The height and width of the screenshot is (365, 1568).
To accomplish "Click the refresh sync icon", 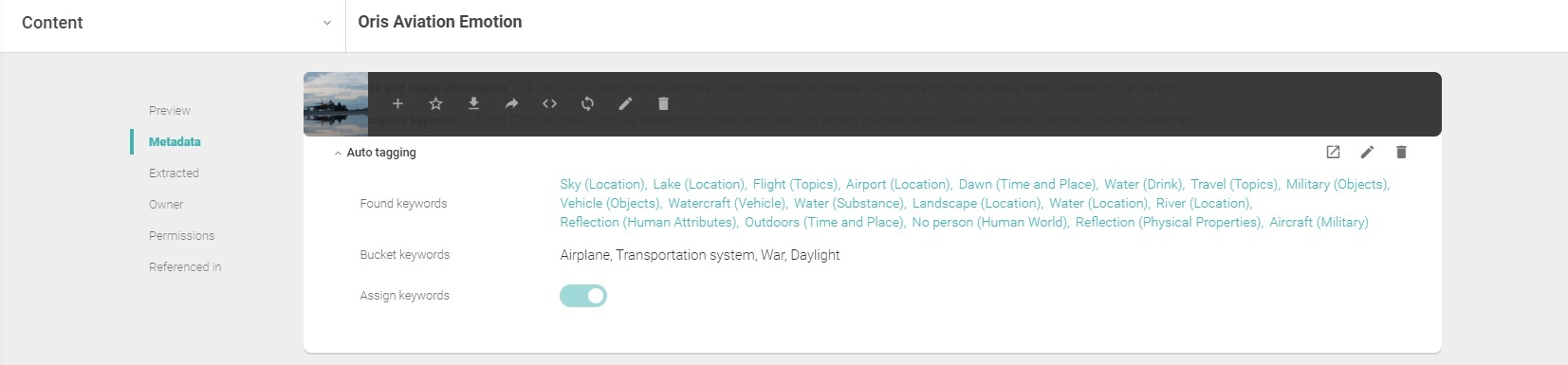I will pyautogui.click(x=587, y=103).
